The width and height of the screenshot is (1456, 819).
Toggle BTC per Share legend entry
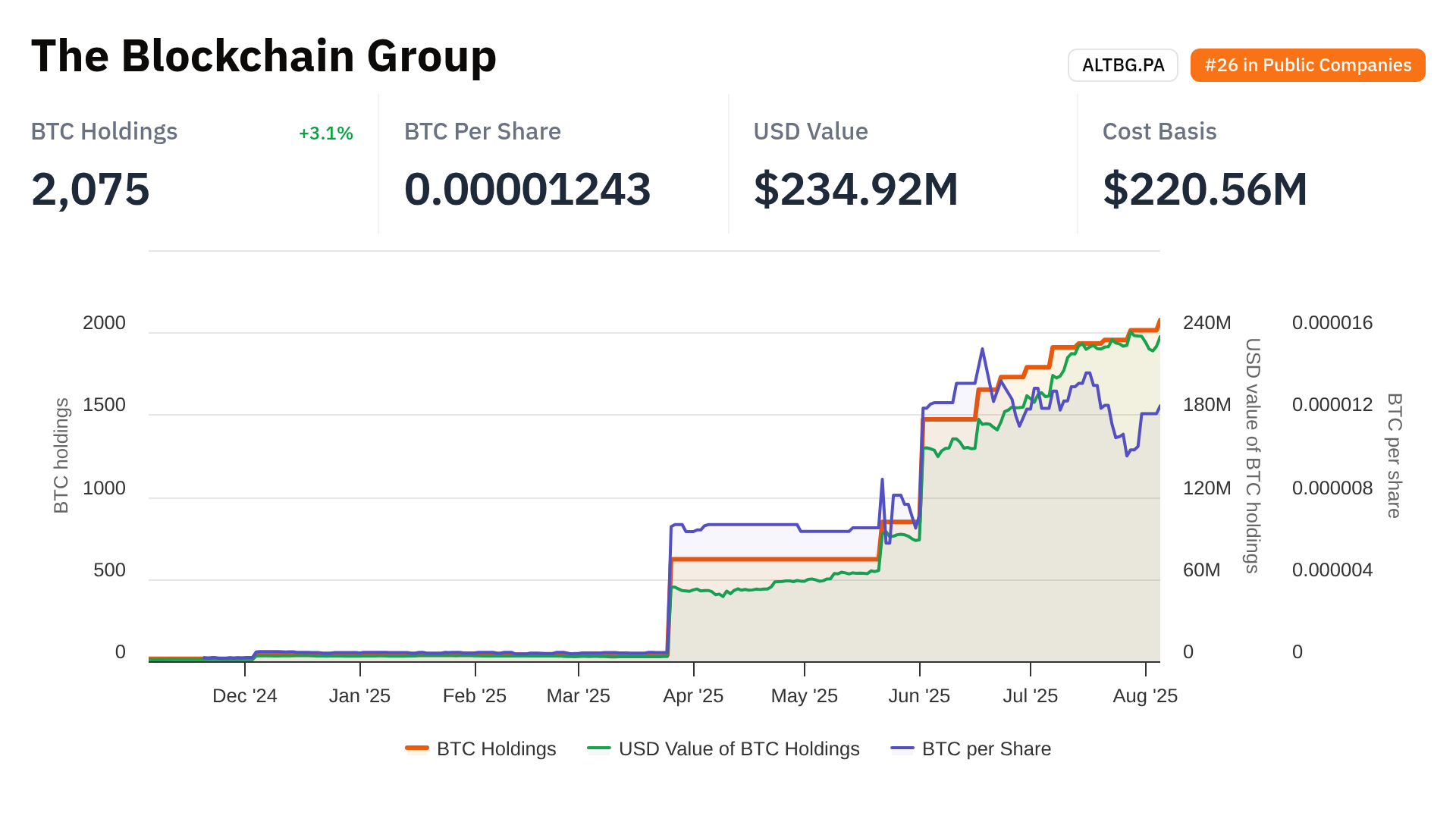point(986,749)
